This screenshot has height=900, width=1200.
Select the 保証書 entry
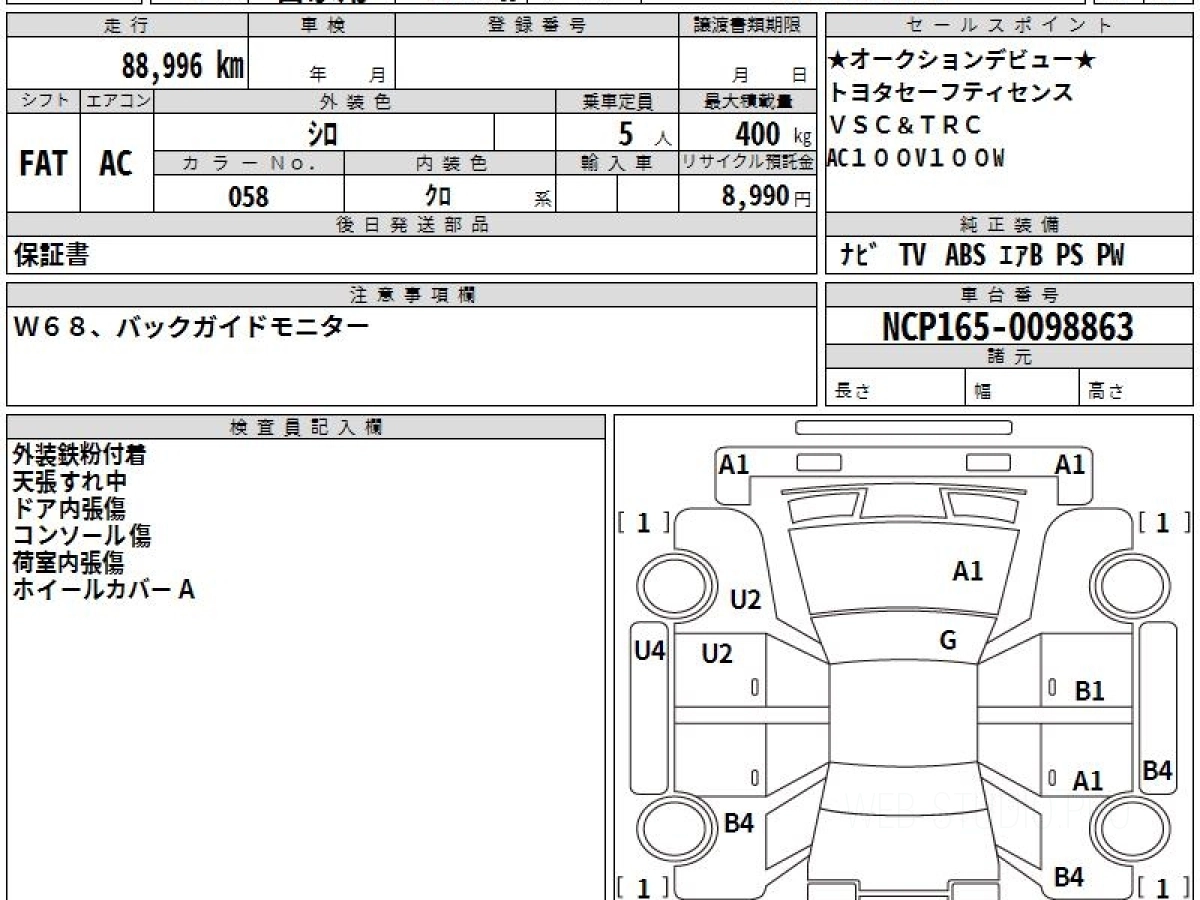pos(51,256)
